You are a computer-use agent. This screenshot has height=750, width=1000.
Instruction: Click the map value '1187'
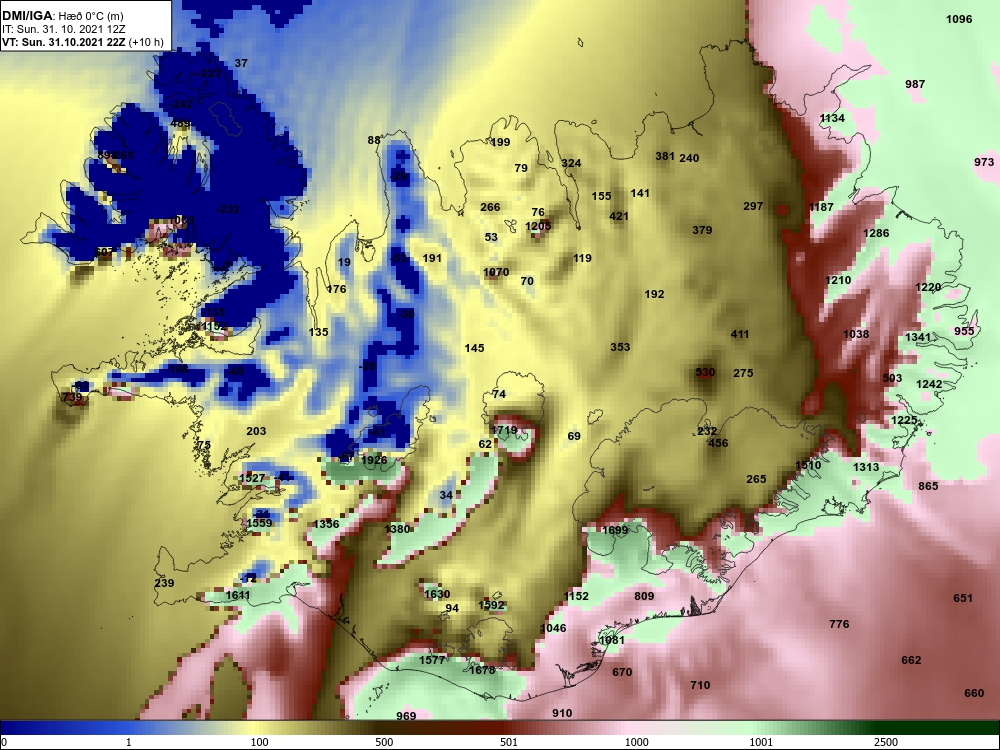821,207
